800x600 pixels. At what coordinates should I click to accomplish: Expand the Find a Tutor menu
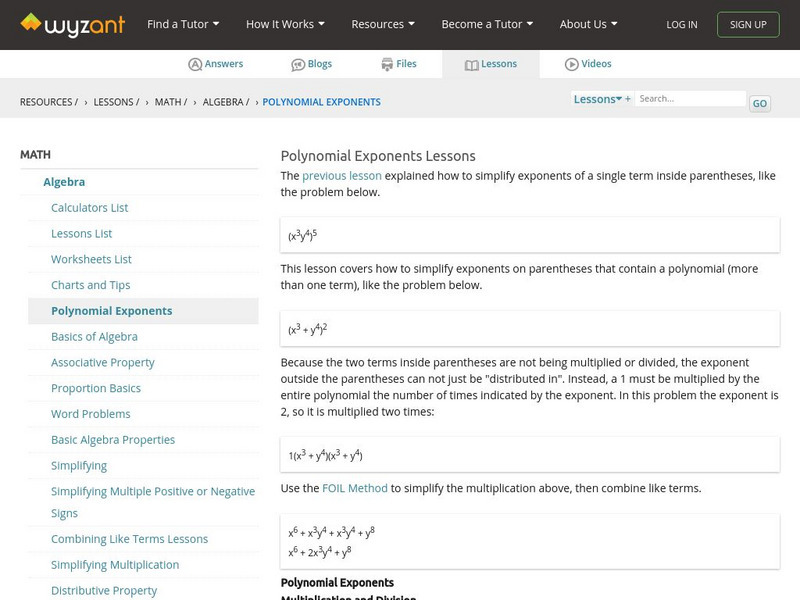click(183, 24)
